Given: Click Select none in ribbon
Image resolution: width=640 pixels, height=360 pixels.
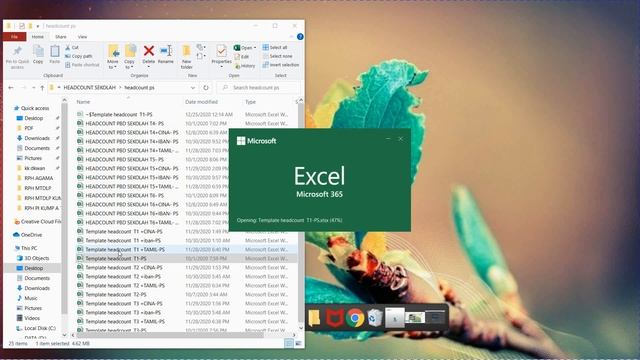Looking at the screenshot, I should click(278, 56).
